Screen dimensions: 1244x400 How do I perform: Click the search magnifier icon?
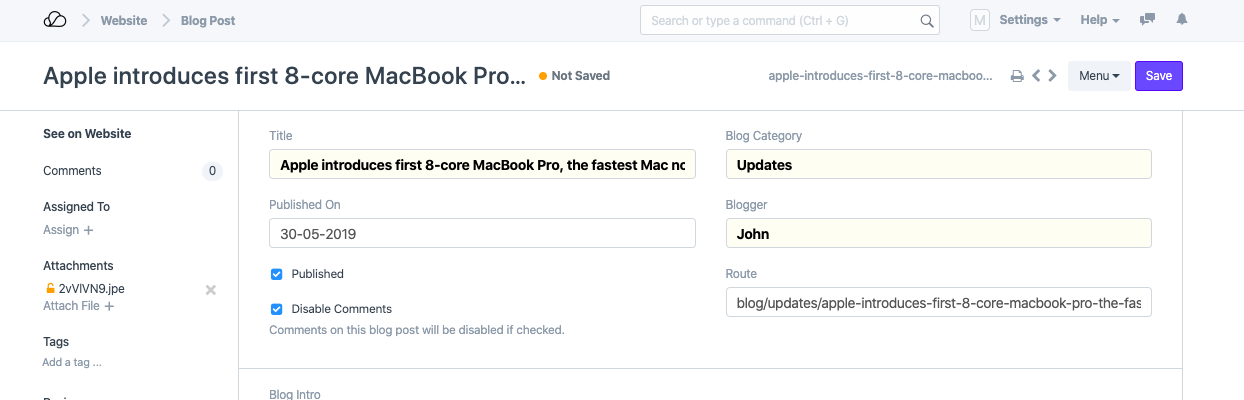click(x=927, y=21)
